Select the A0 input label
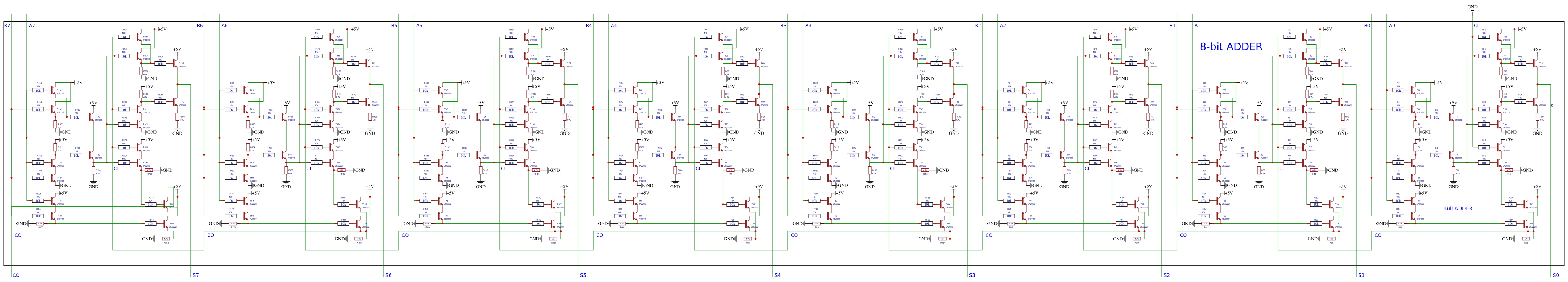This screenshot has width=1568, height=282. pos(1392,26)
